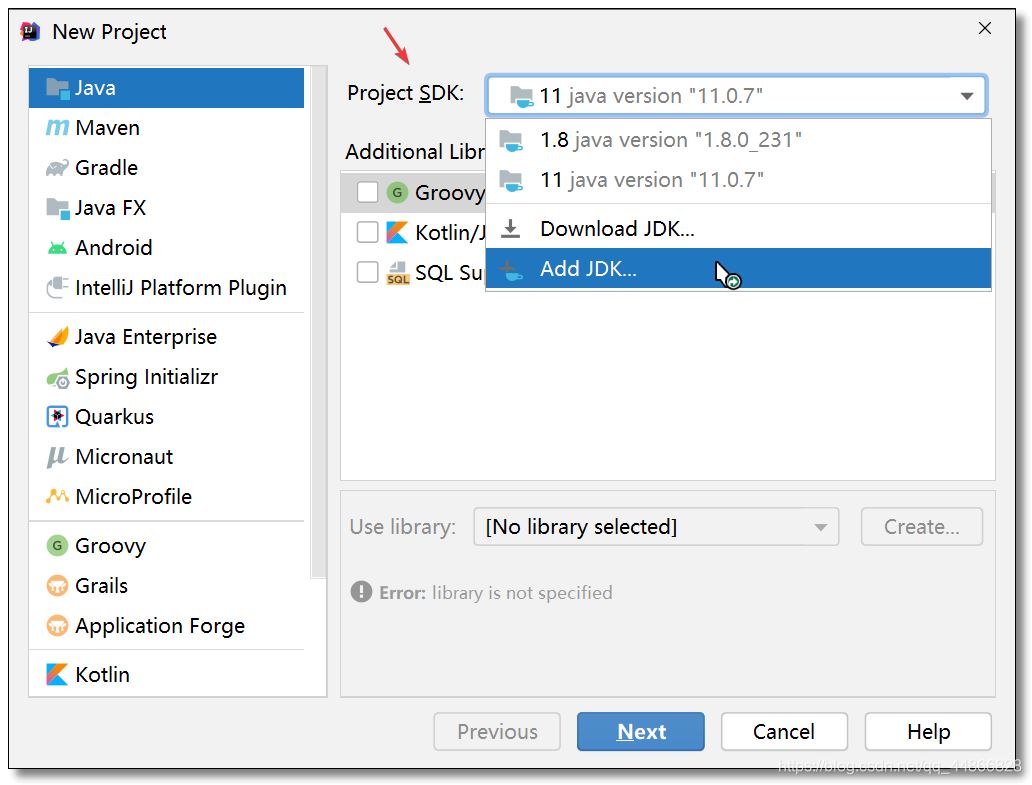1032x785 pixels.
Task: Tick the Kotlin/JVM library checkbox
Action: 367,232
